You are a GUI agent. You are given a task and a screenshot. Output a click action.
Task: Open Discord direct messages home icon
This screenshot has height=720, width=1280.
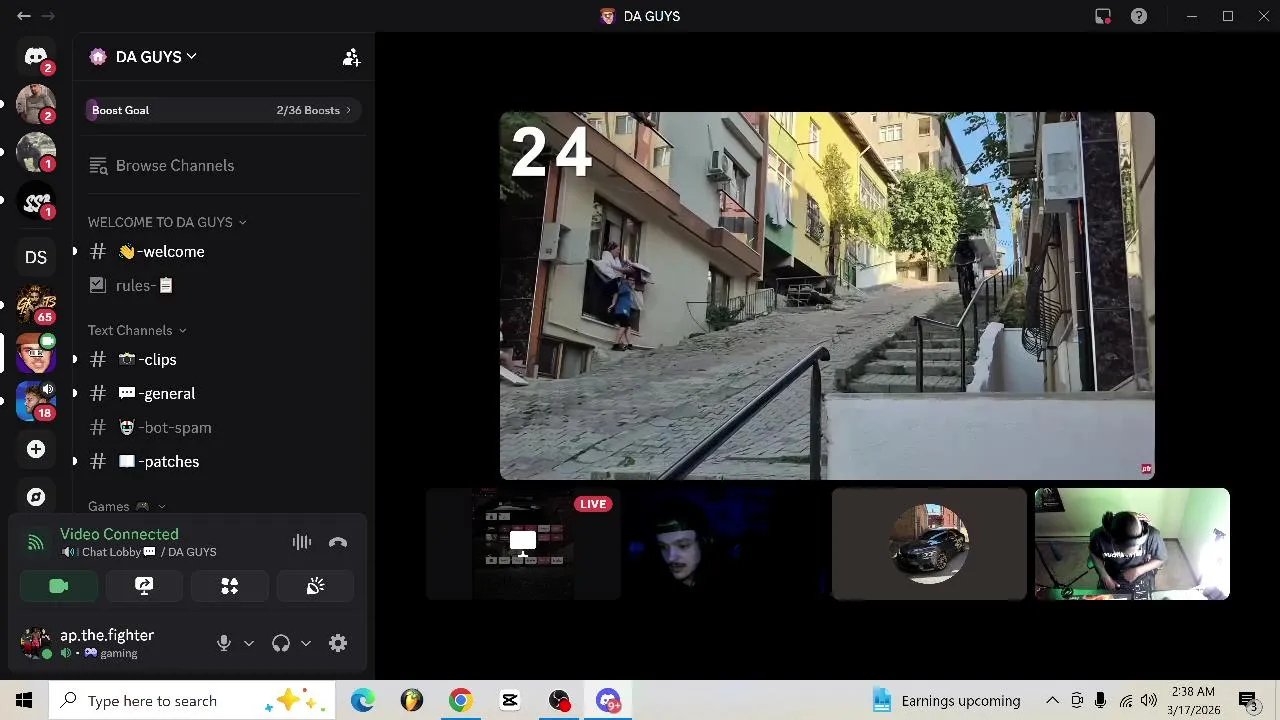pos(36,56)
